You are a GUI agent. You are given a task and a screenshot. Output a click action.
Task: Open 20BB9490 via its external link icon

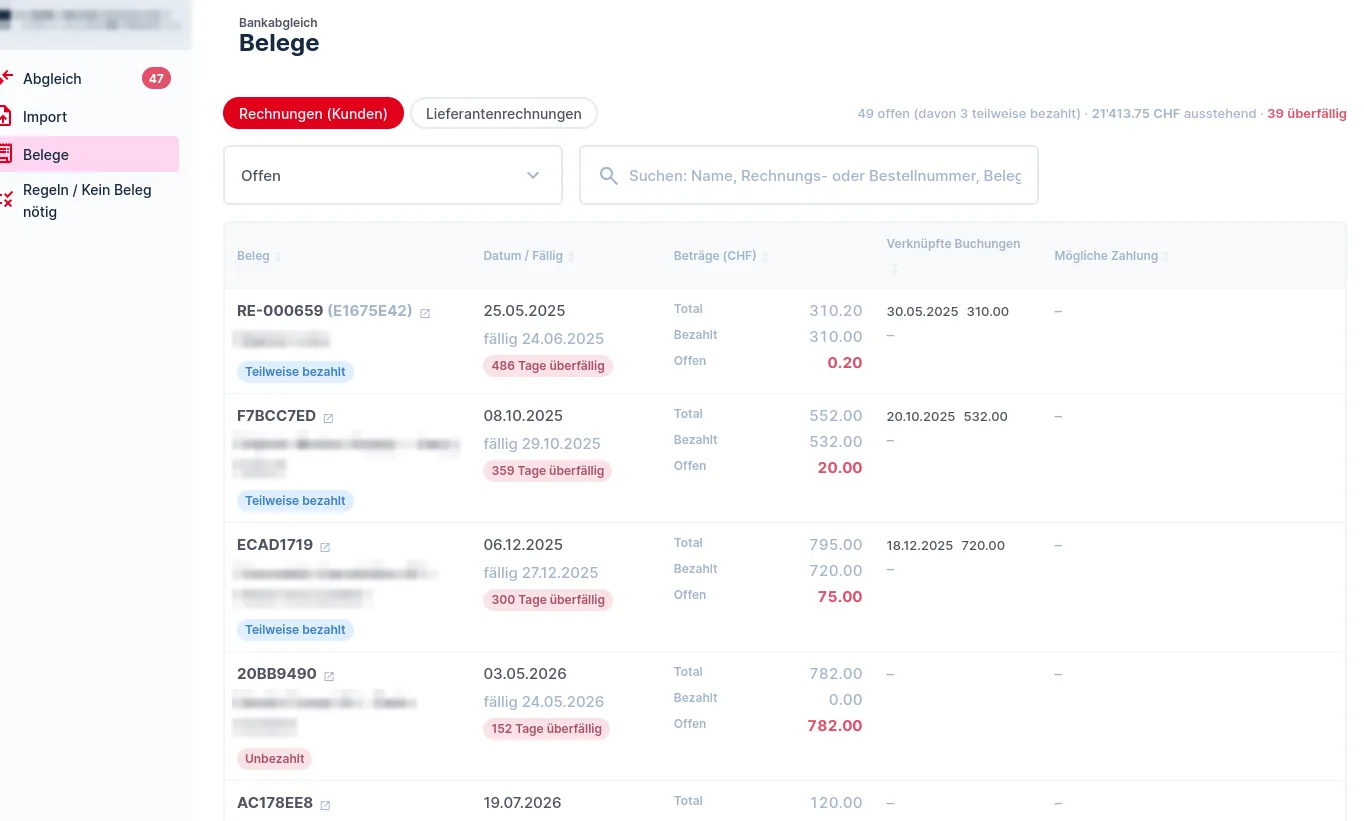pos(329,675)
